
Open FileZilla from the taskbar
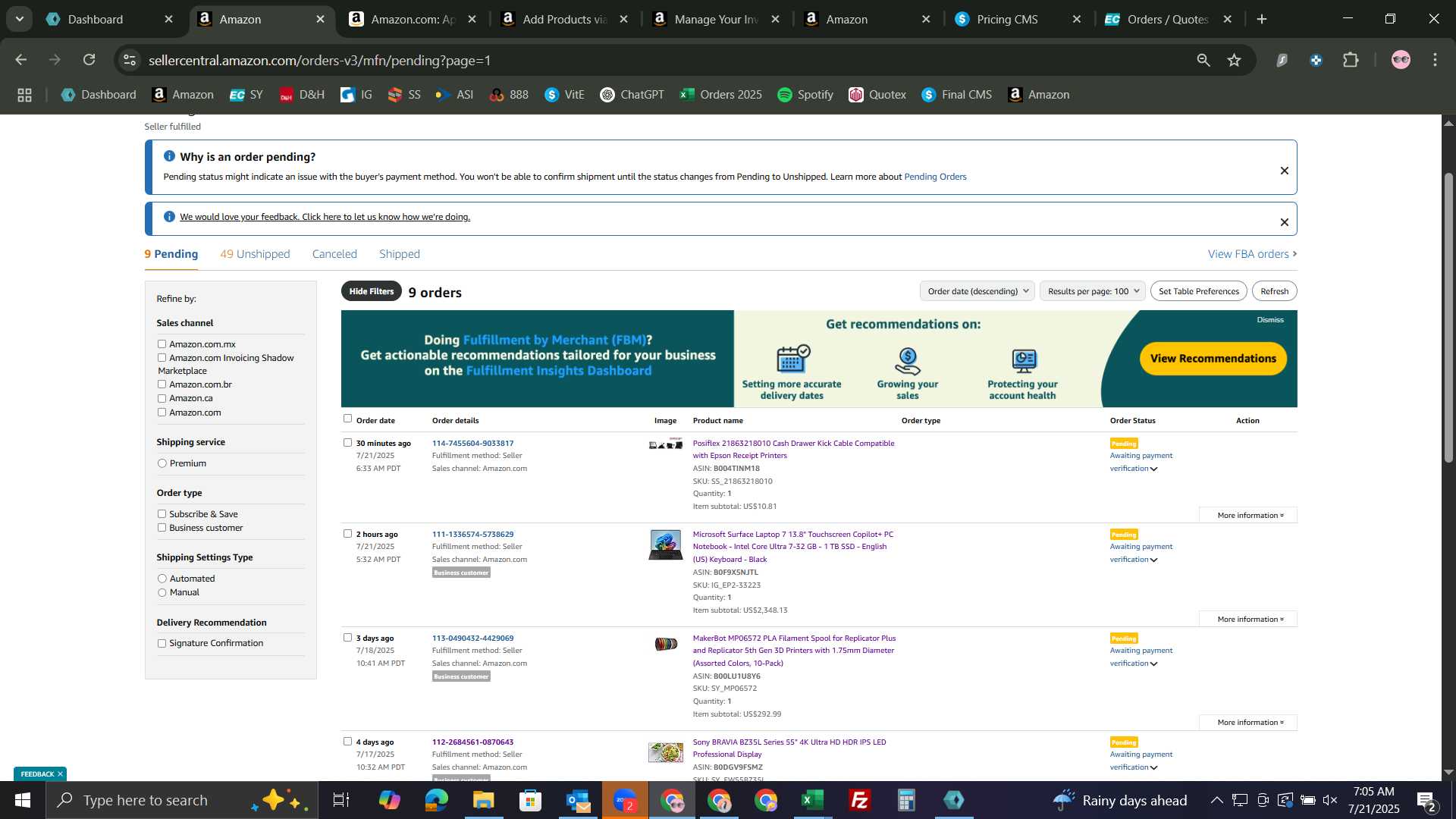[860, 800]
